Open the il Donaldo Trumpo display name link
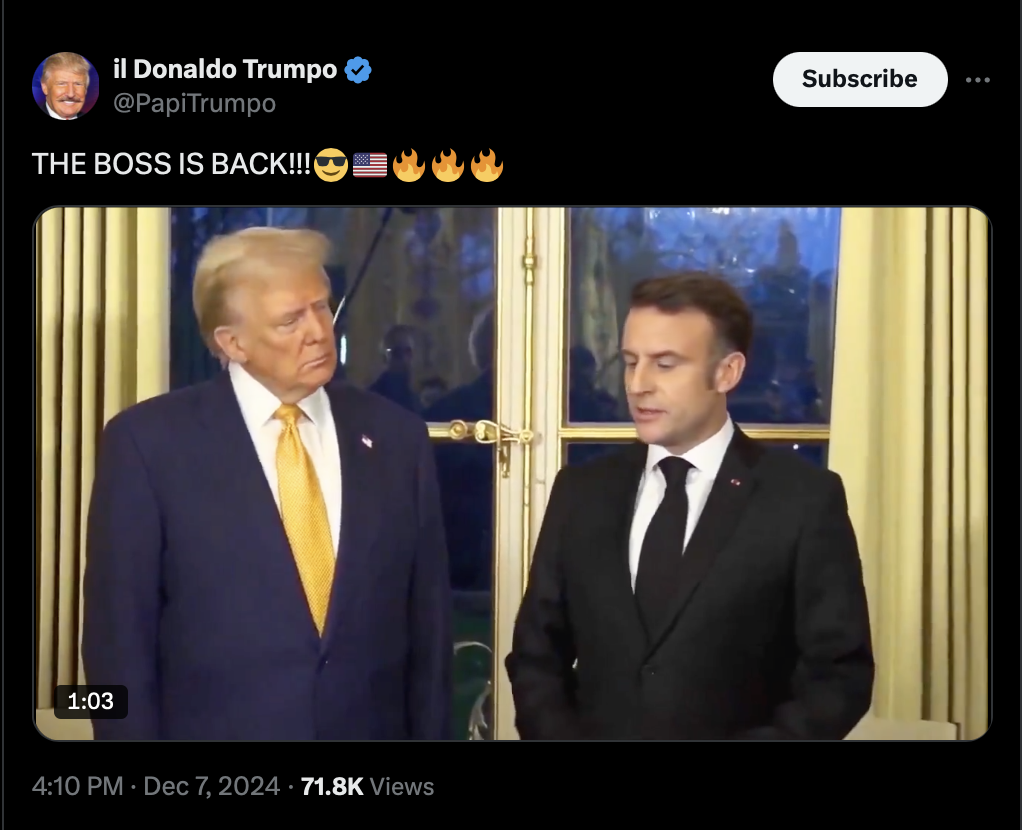 click(225, 69)
